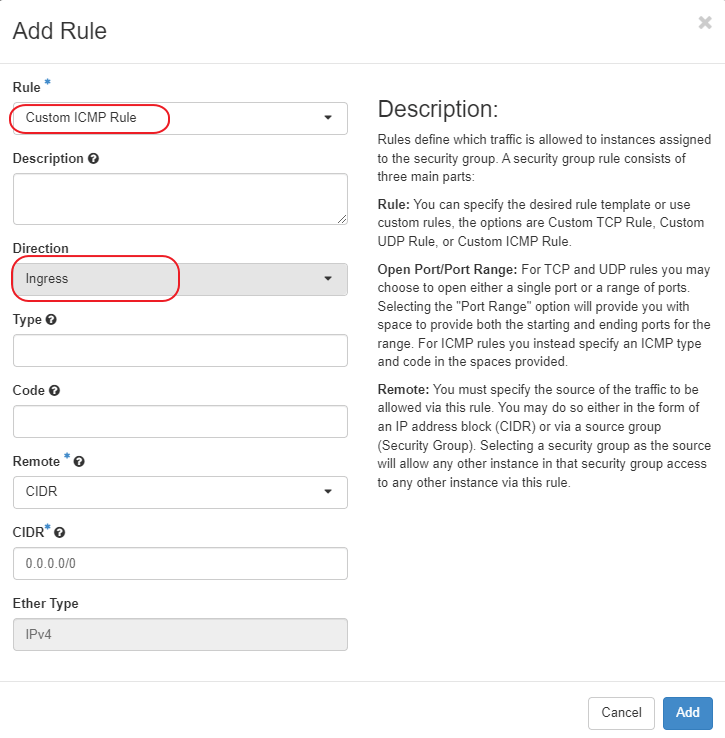Focus the ICMP Type input field
This screenshot has height=738, width=725.
180,350
